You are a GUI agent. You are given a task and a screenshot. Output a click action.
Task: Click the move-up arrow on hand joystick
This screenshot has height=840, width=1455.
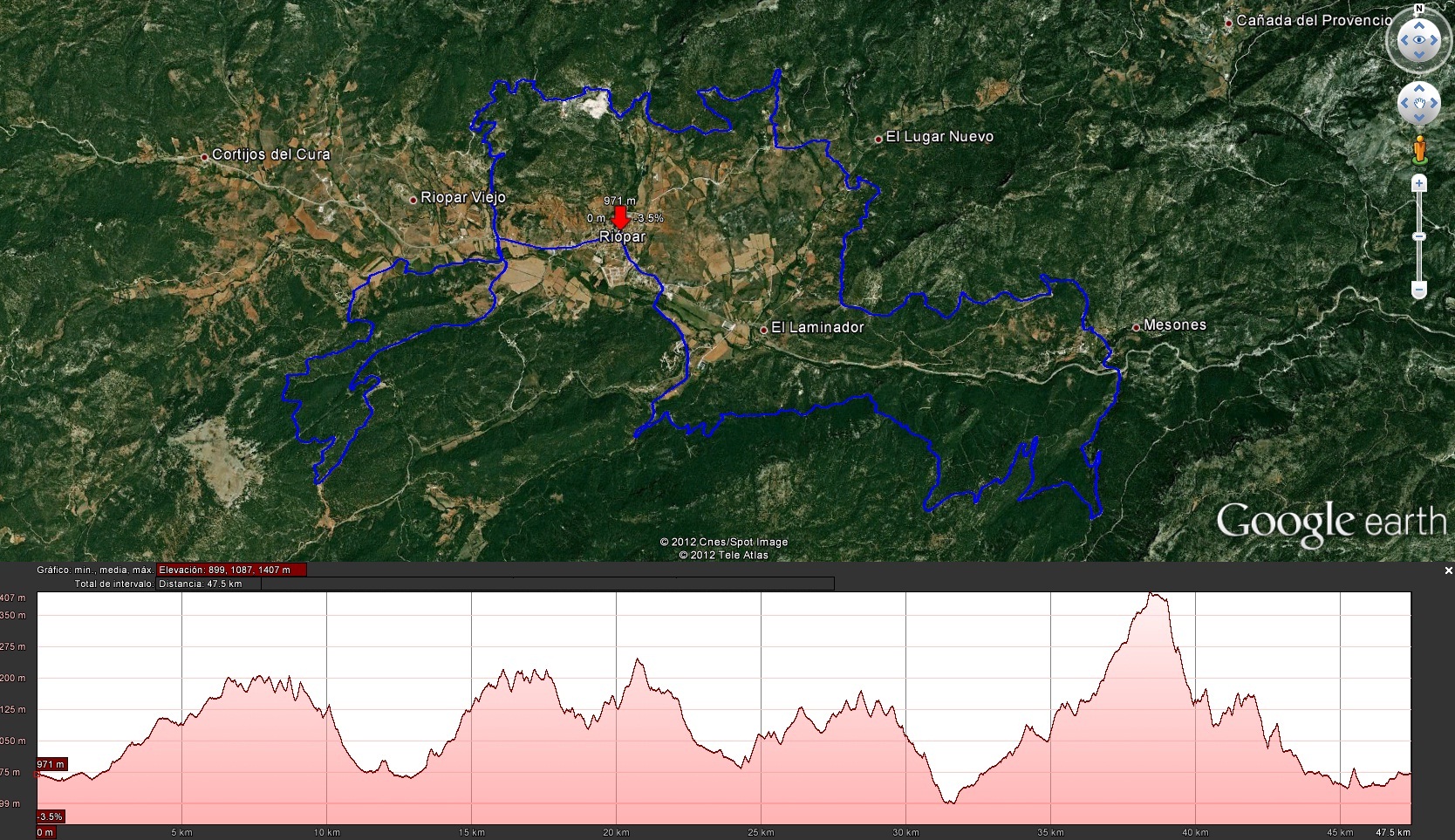(1419, 89)
